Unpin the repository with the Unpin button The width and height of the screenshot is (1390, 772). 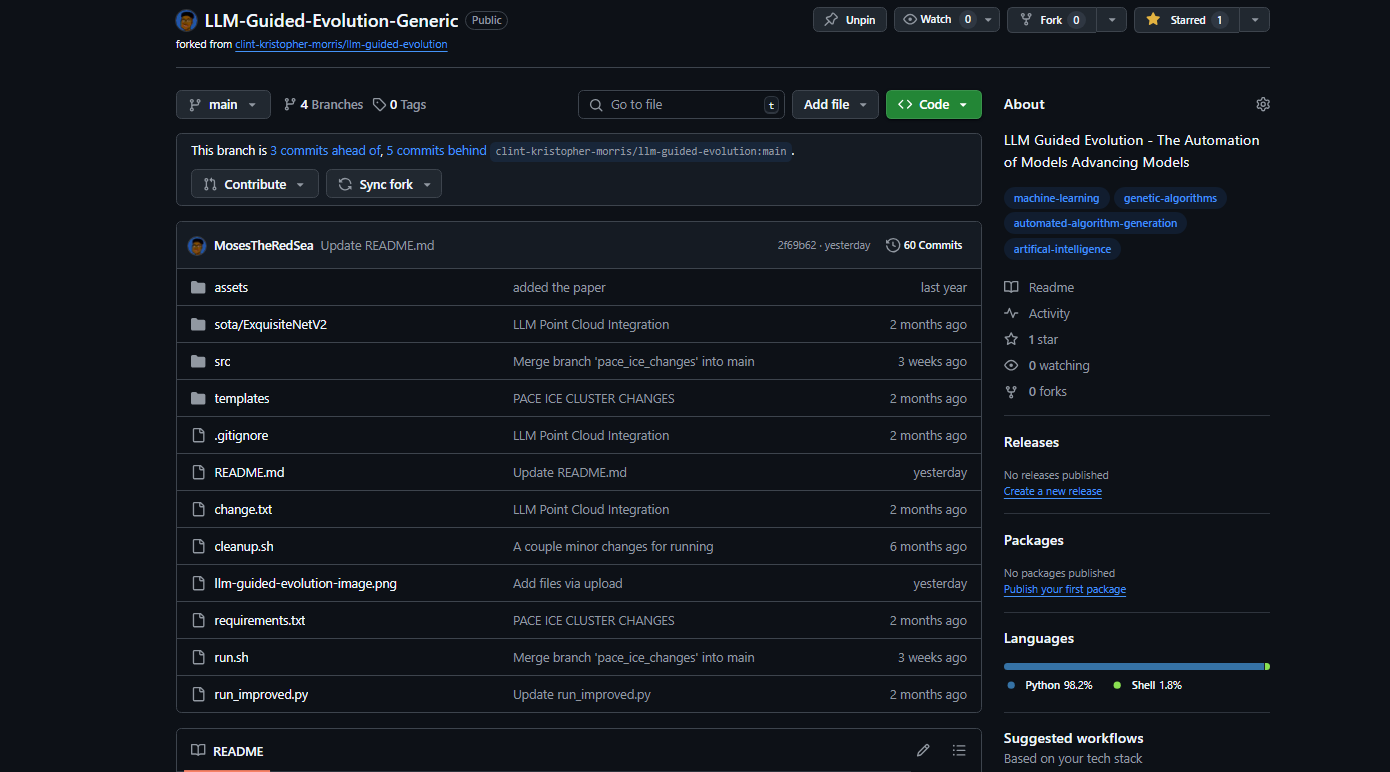(850, 20)
